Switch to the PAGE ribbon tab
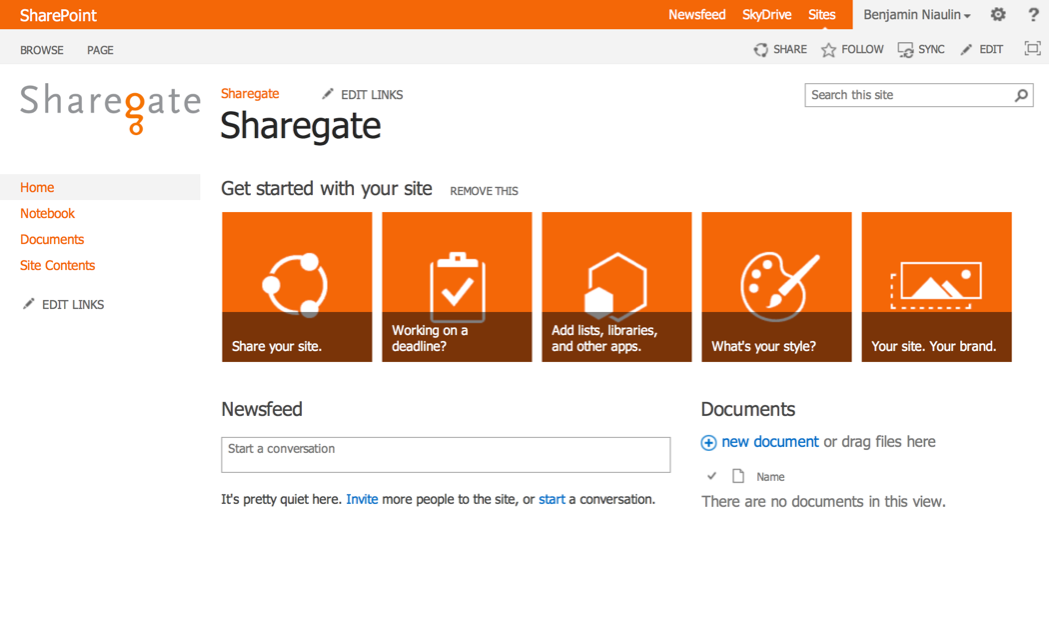Image resolution: width=1049 pixels, height=622 pixels. 100,50
